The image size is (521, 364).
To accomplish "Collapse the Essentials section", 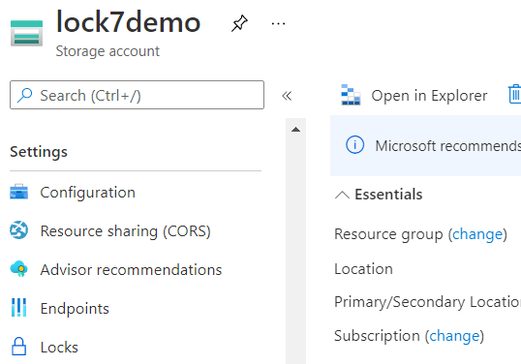I will (342, 195).
